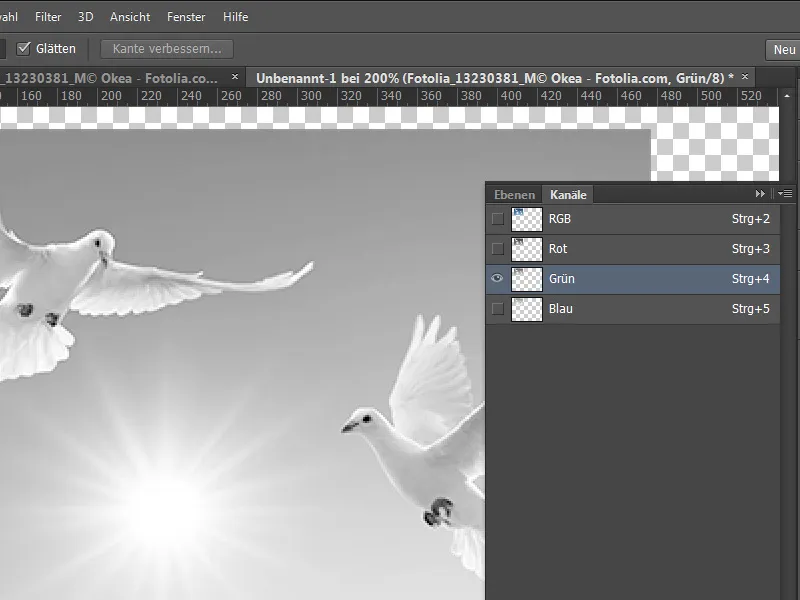Switch to the Ebenen panel tab
This screenshot has width=800, height=600.
pyautogui.click(x=514, y=195)
